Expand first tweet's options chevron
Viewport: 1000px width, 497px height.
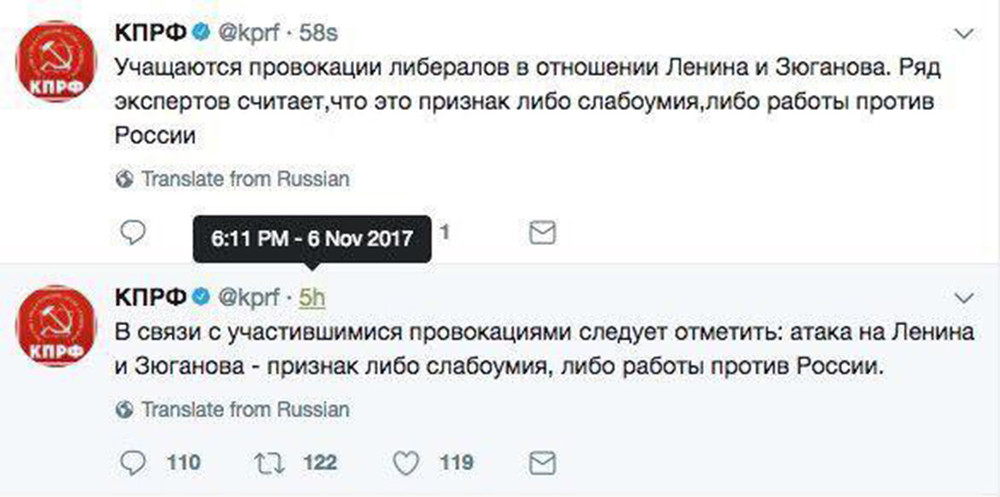[x=966, y=33]
